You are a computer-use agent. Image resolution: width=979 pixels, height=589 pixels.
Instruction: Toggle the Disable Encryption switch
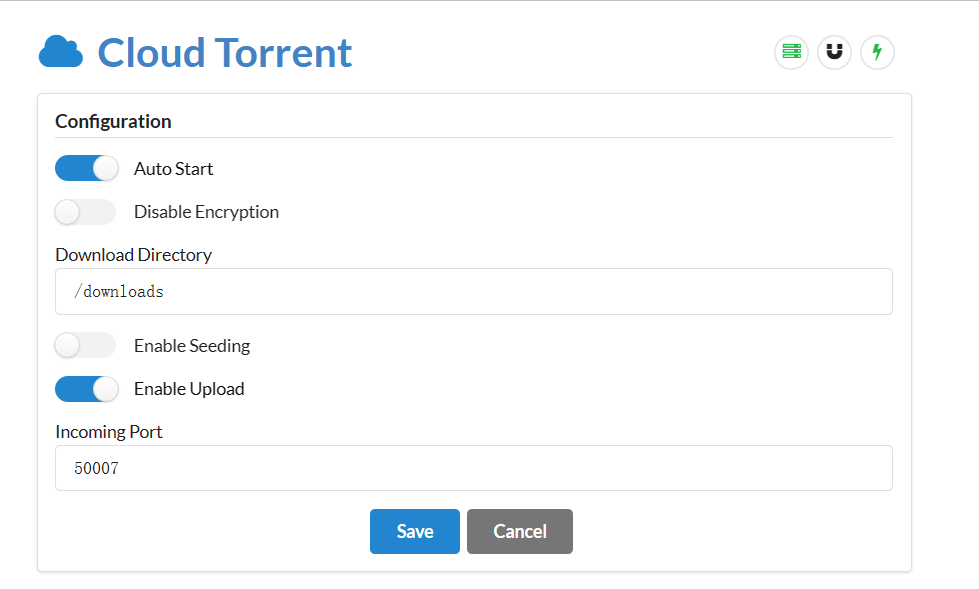[86, 212]
